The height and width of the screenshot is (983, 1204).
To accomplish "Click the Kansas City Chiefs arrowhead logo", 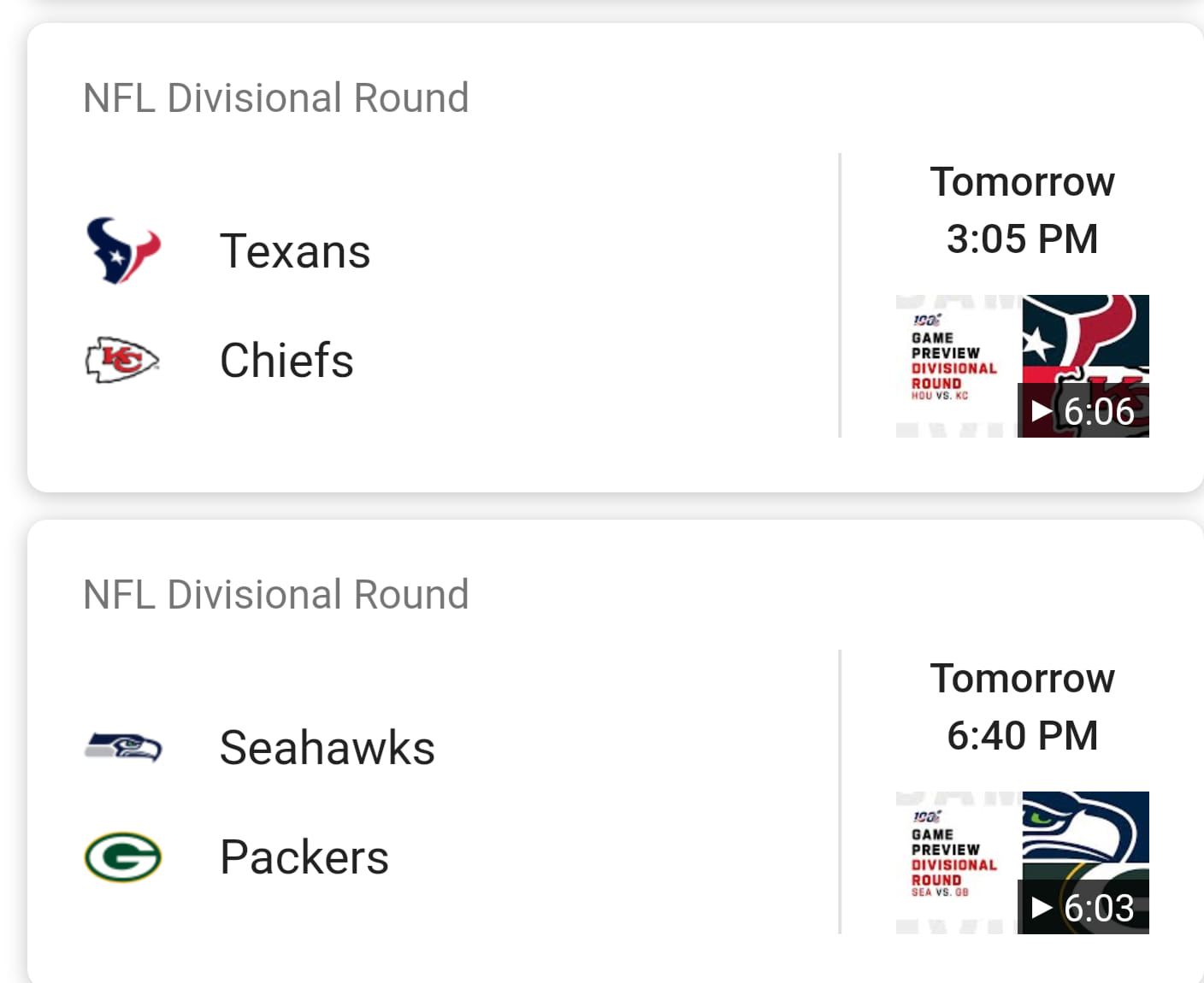I will click(122, 360).
